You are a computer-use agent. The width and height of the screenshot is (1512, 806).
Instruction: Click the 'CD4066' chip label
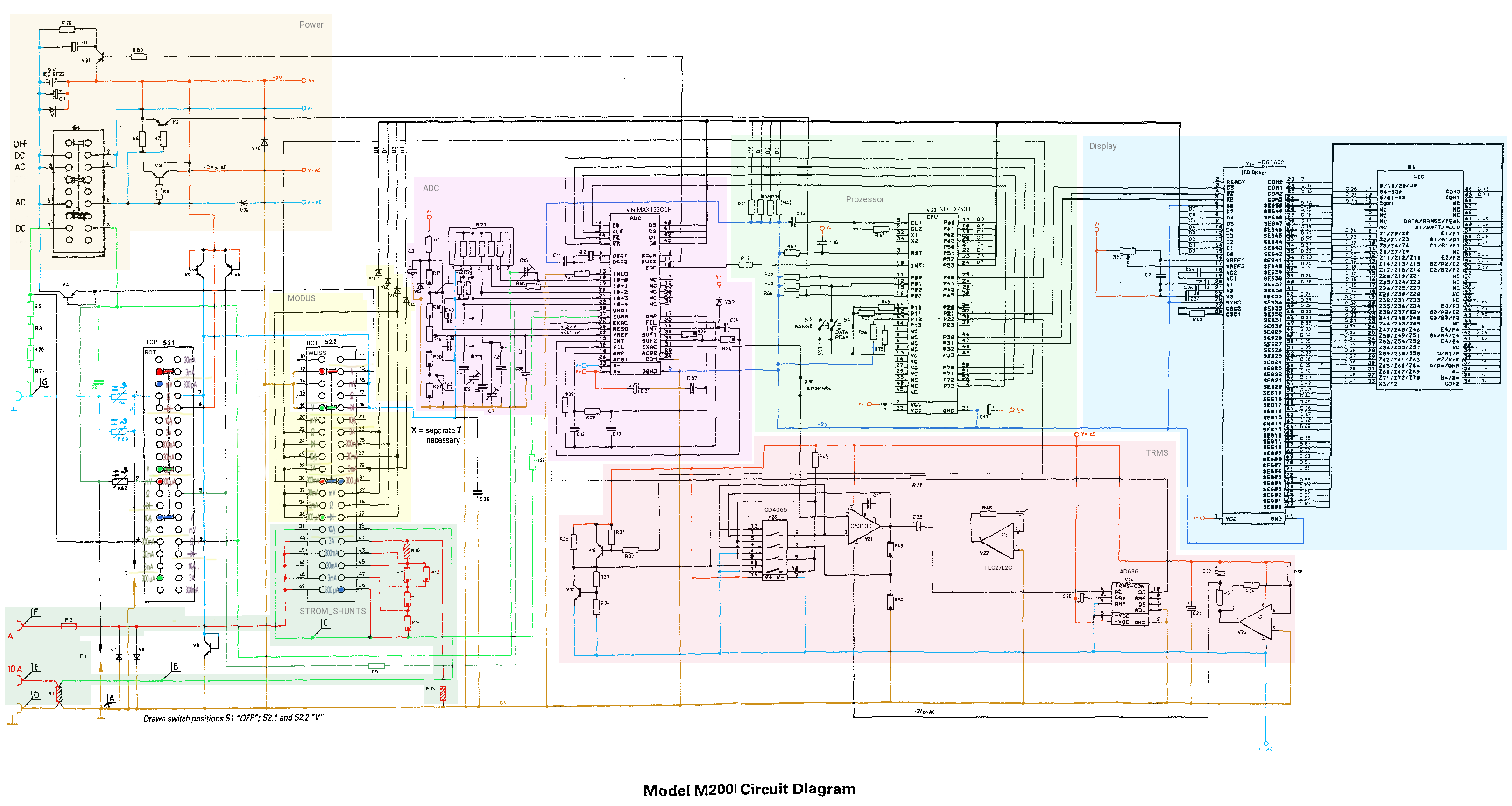[775, 509]
